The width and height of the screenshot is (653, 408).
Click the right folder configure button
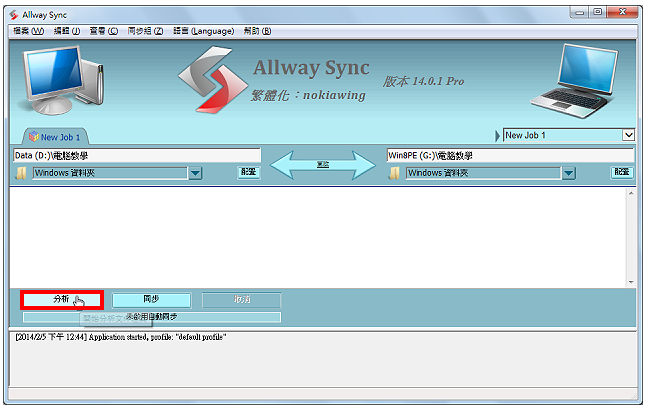[622, 172]
